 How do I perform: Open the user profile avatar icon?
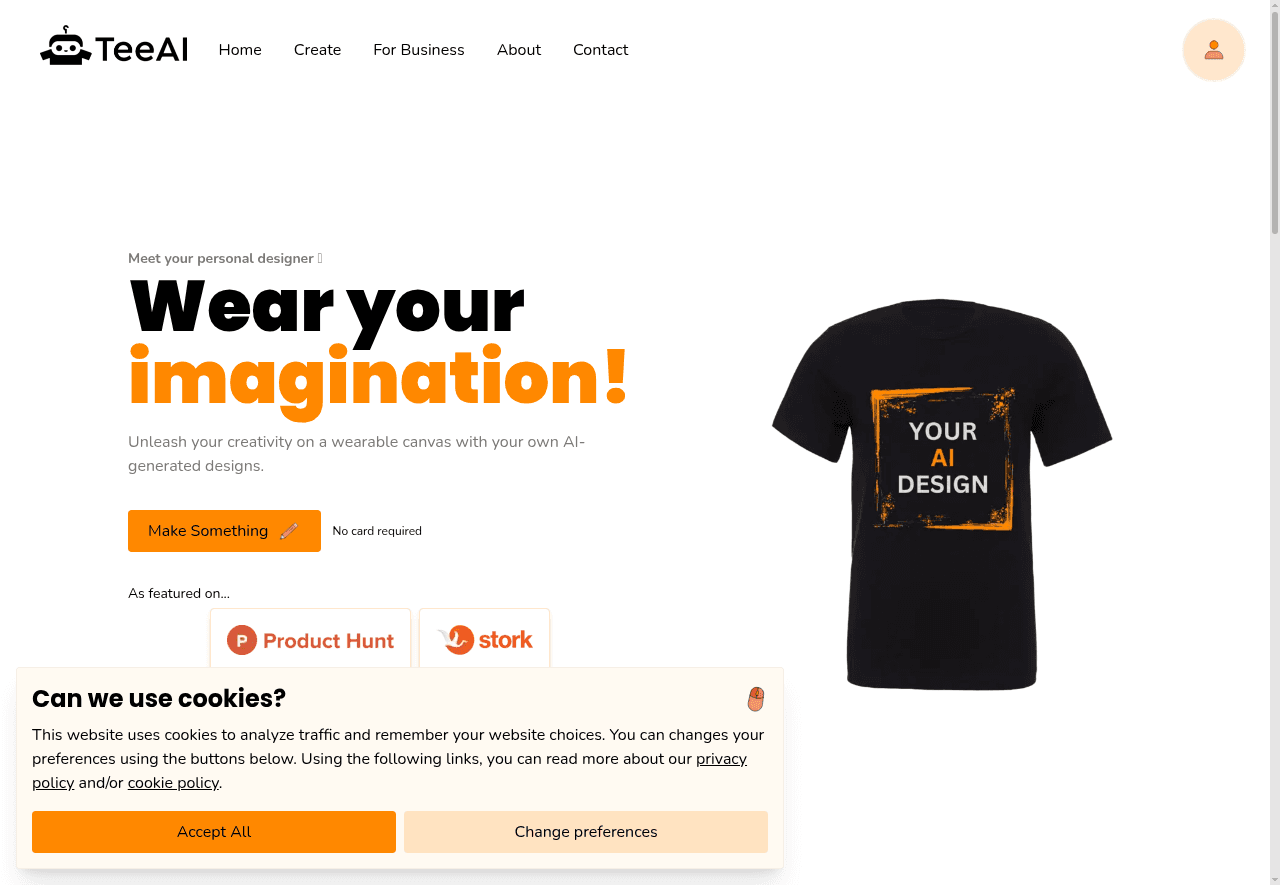1213,50
